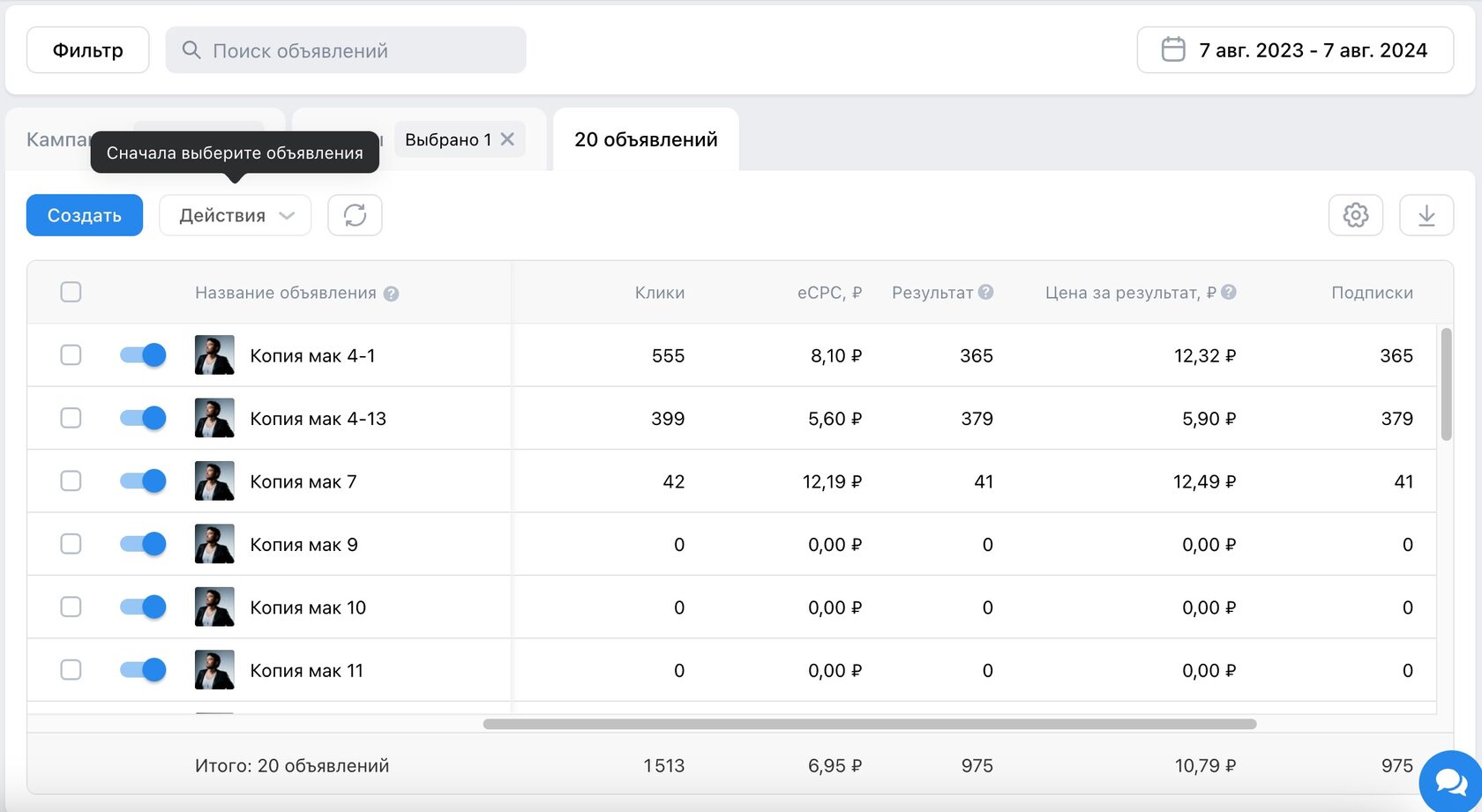Remove the Выбрано 1 selection
Screen dimensions: 1482x812
point(507,139)
